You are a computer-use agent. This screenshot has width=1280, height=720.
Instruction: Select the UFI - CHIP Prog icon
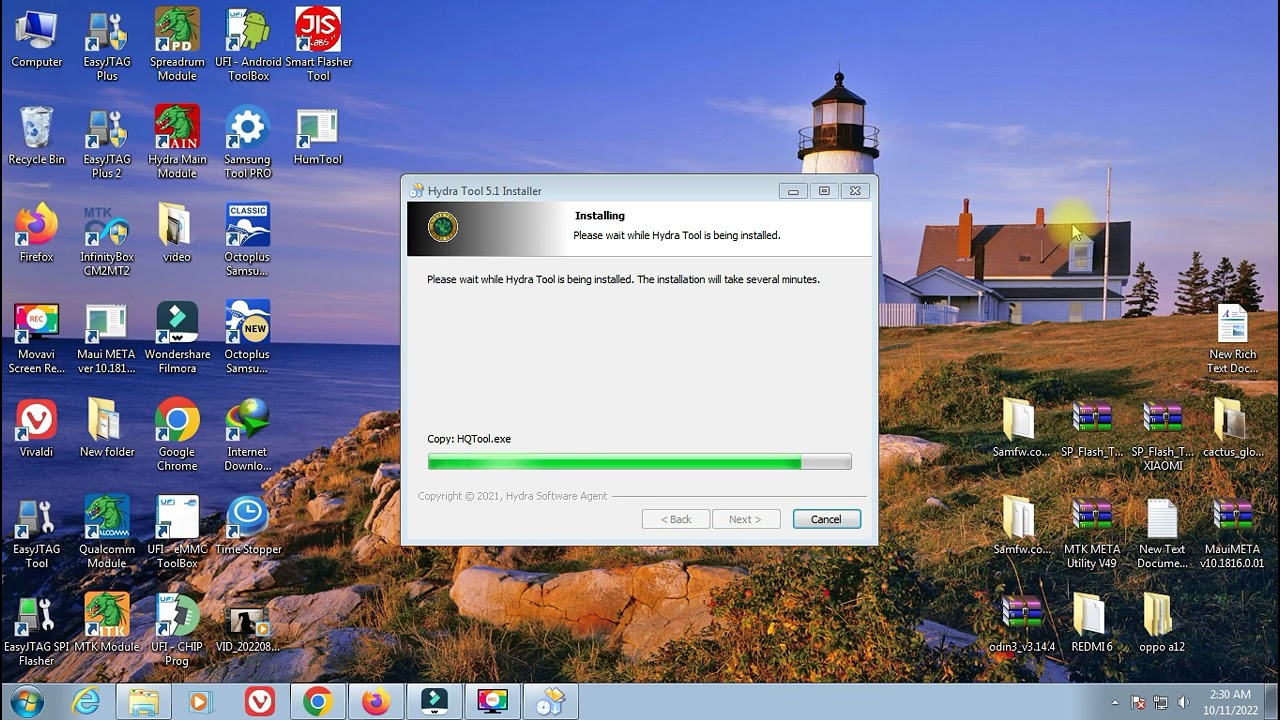(x=177, y=628)
